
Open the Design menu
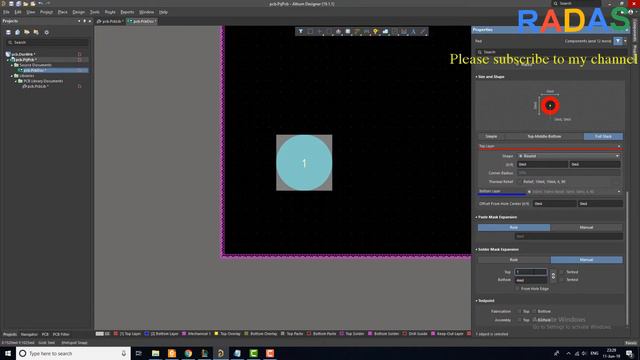coord(78,12)
